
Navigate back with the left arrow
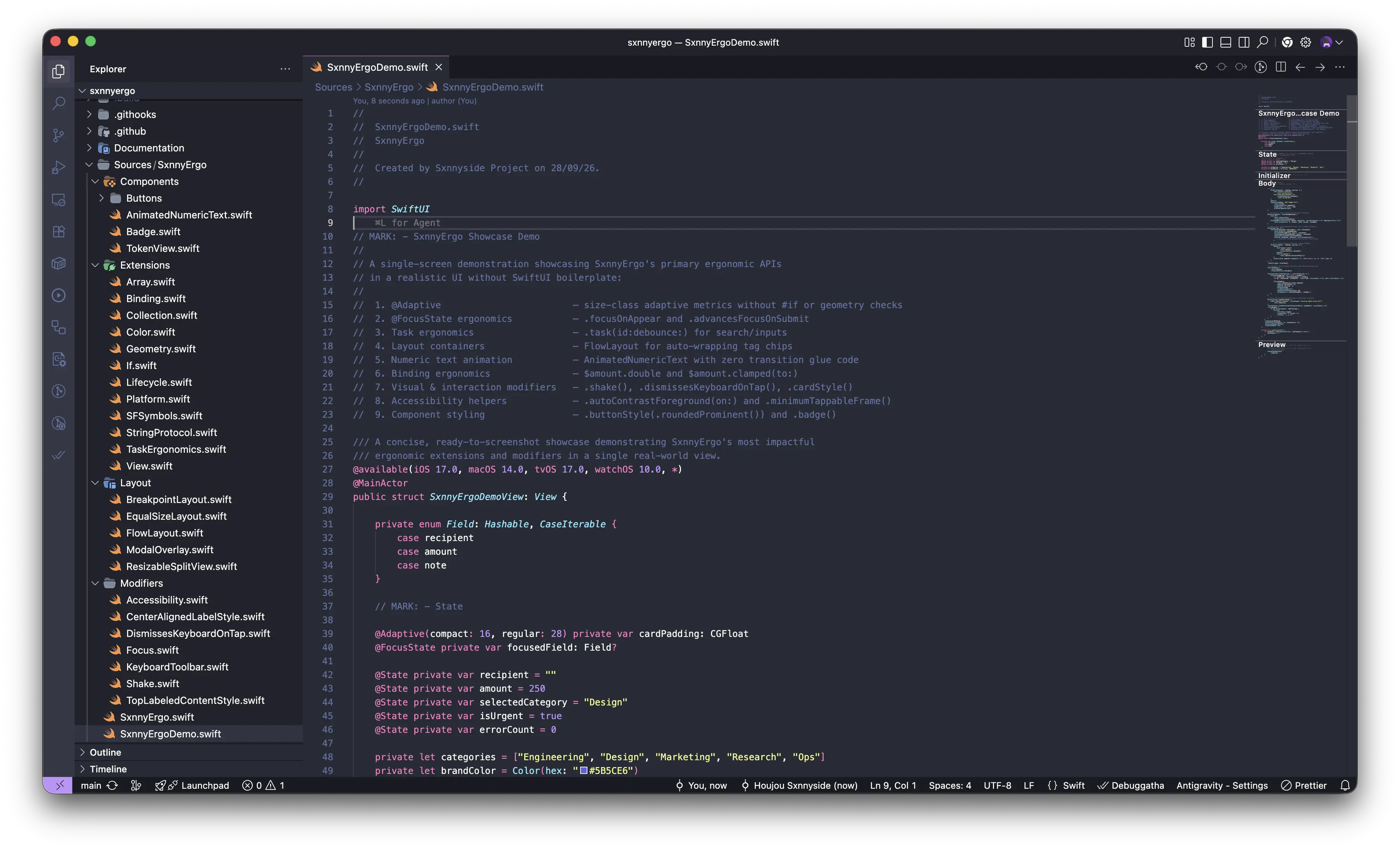[x=1301, y=67]
